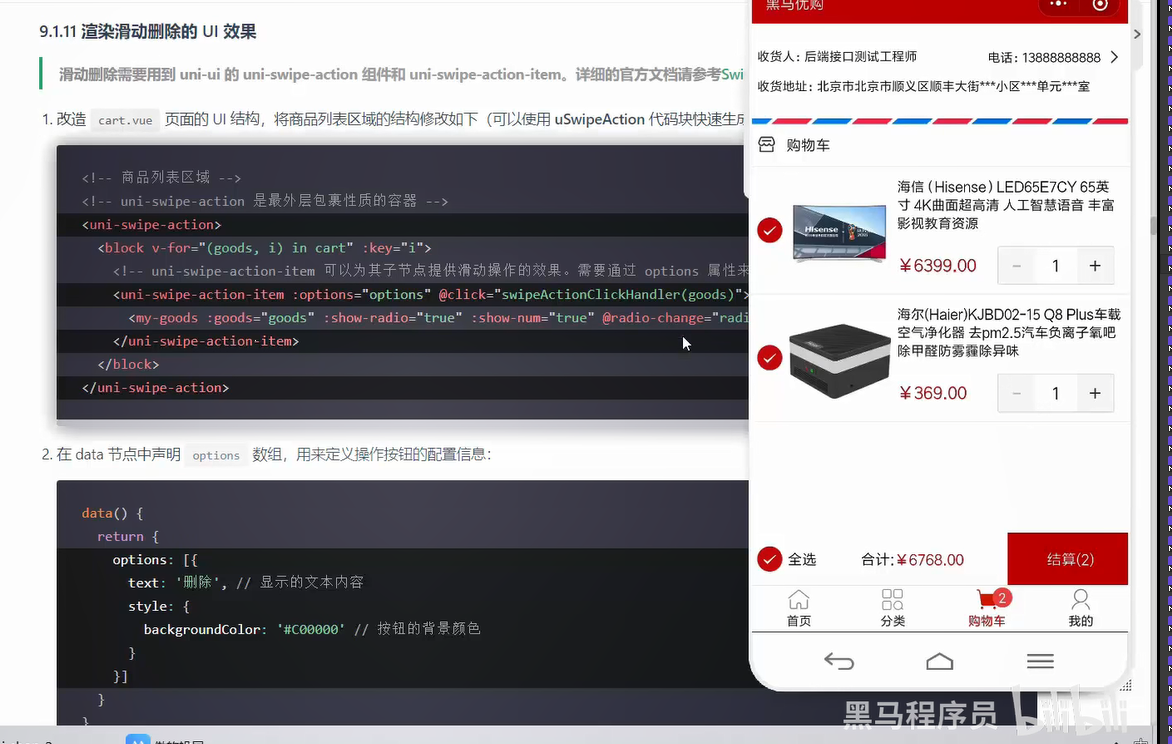Click the shop icon beside 购物车 heading
Viewport: 1172px width, 744px height.
767,144
